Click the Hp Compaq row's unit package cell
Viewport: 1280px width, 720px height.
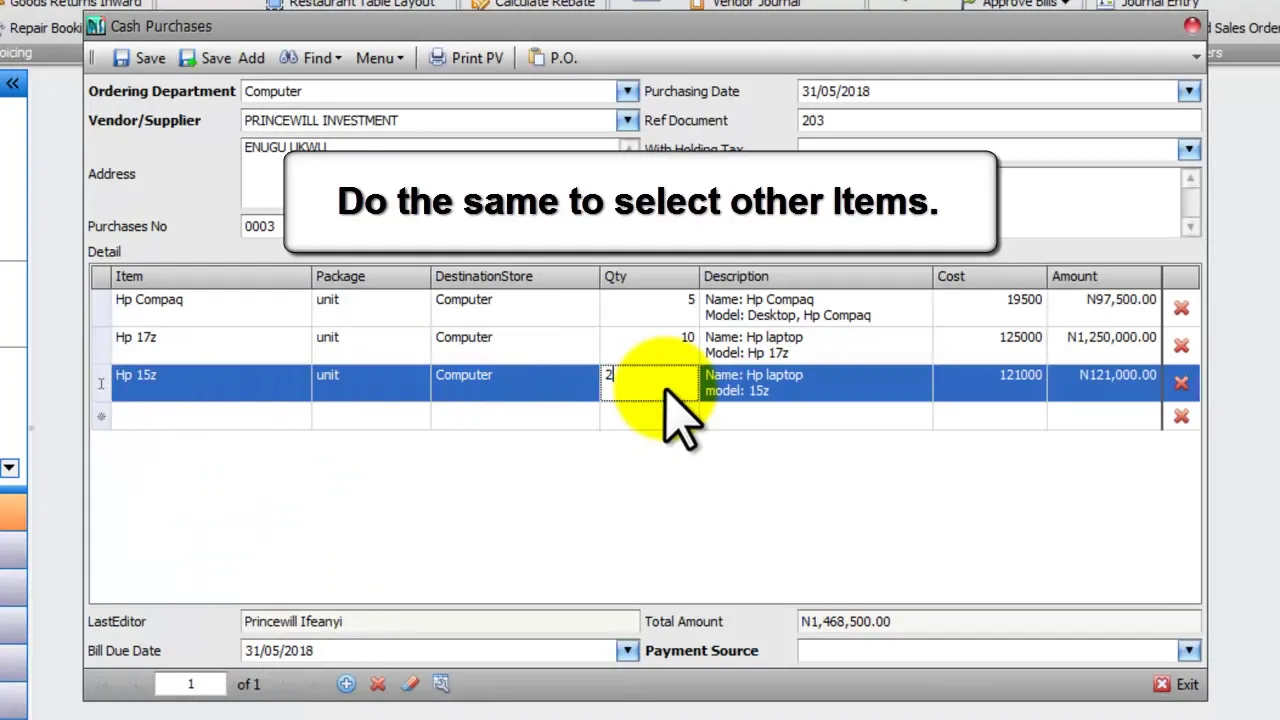(371, 307)
